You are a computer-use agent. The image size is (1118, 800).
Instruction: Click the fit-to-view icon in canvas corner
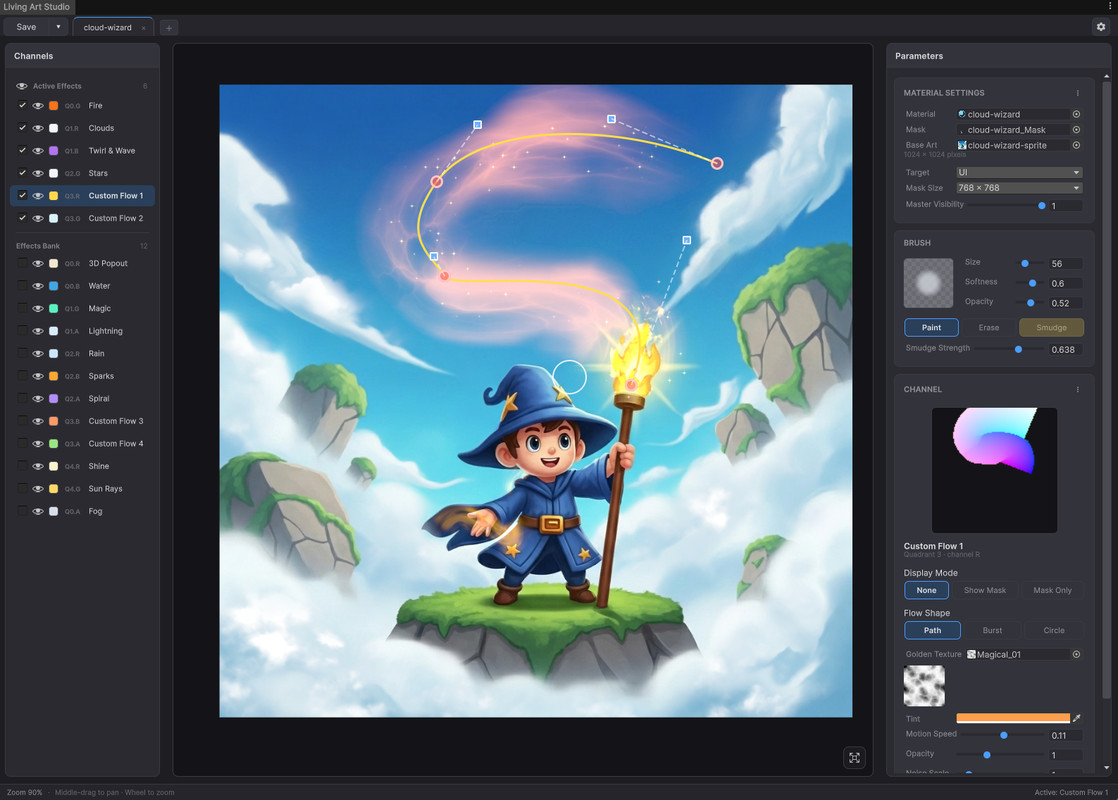tap(854, 757)
